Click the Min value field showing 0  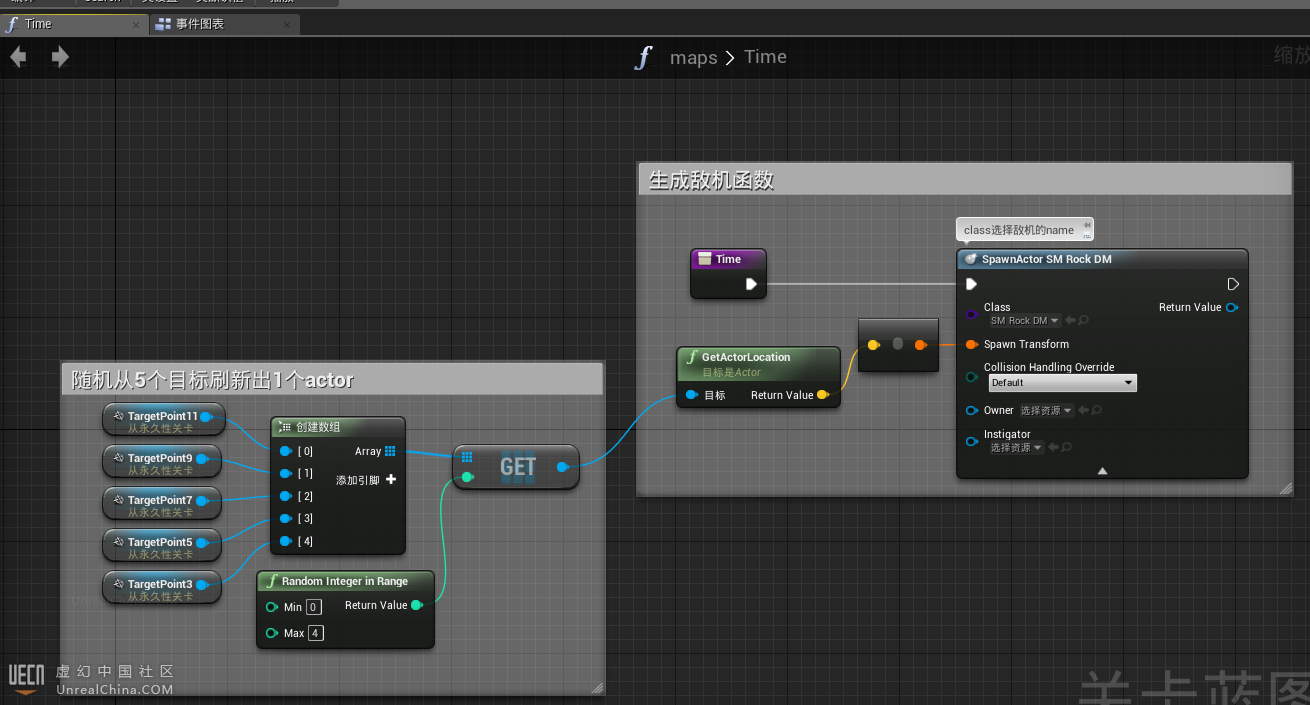pos(314,607)
